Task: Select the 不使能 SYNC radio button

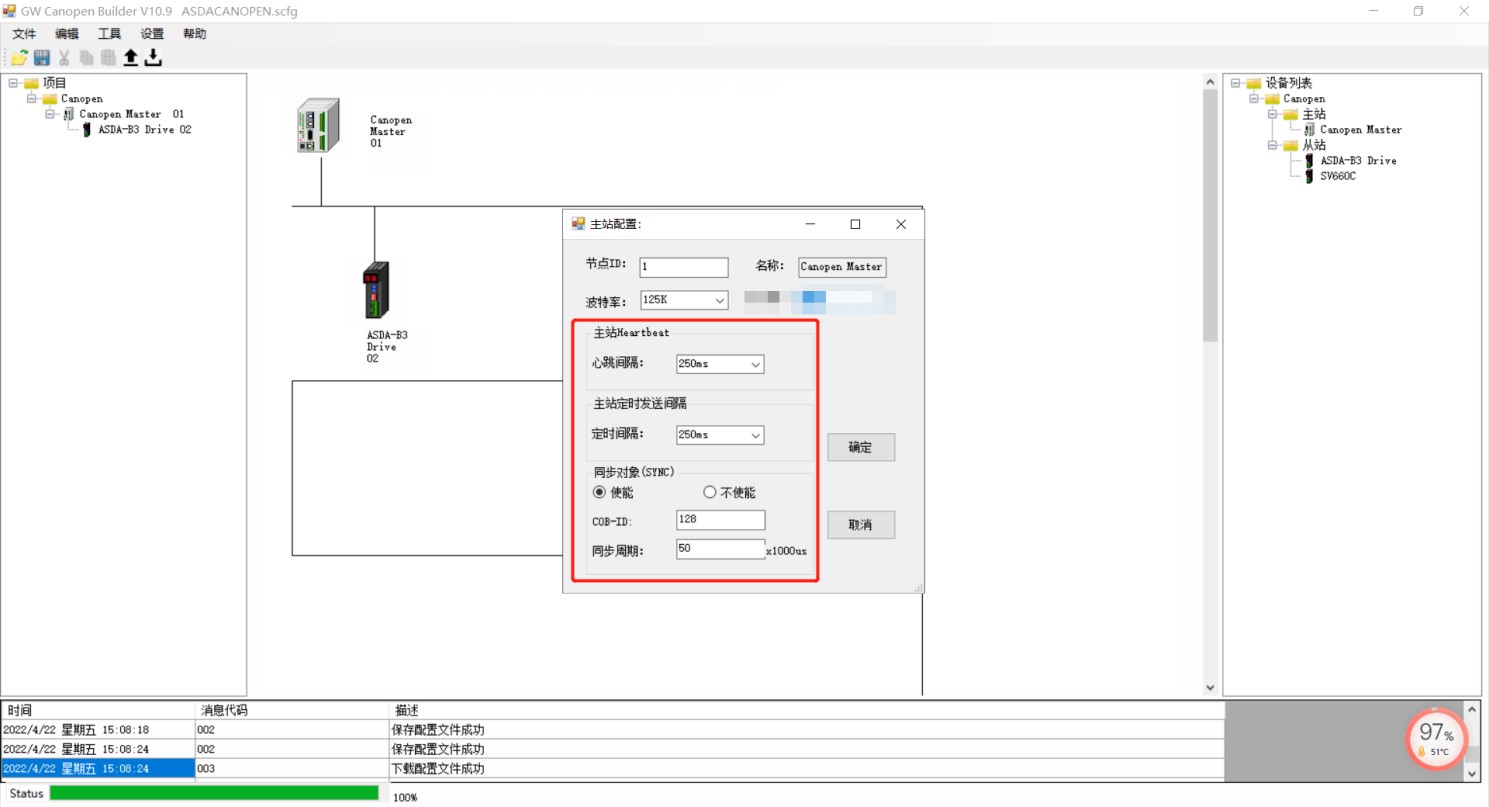Action: pos(710,492)
